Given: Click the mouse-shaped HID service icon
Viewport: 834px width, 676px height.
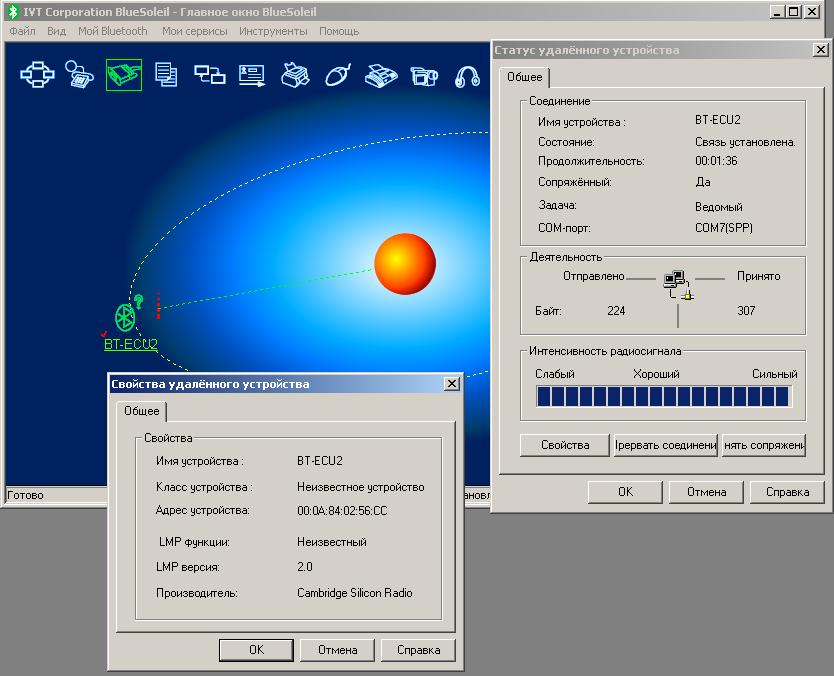Looking at the screenshot, I should pyautogui.click(x=337, y=75).
